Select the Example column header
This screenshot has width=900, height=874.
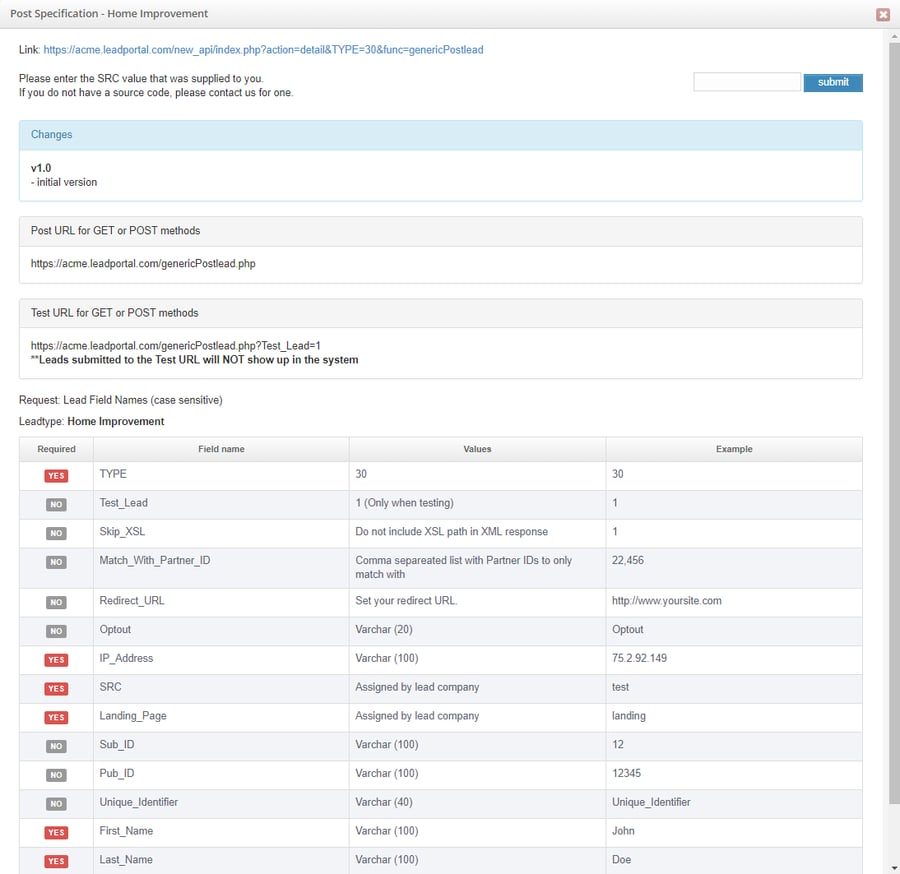733,448
